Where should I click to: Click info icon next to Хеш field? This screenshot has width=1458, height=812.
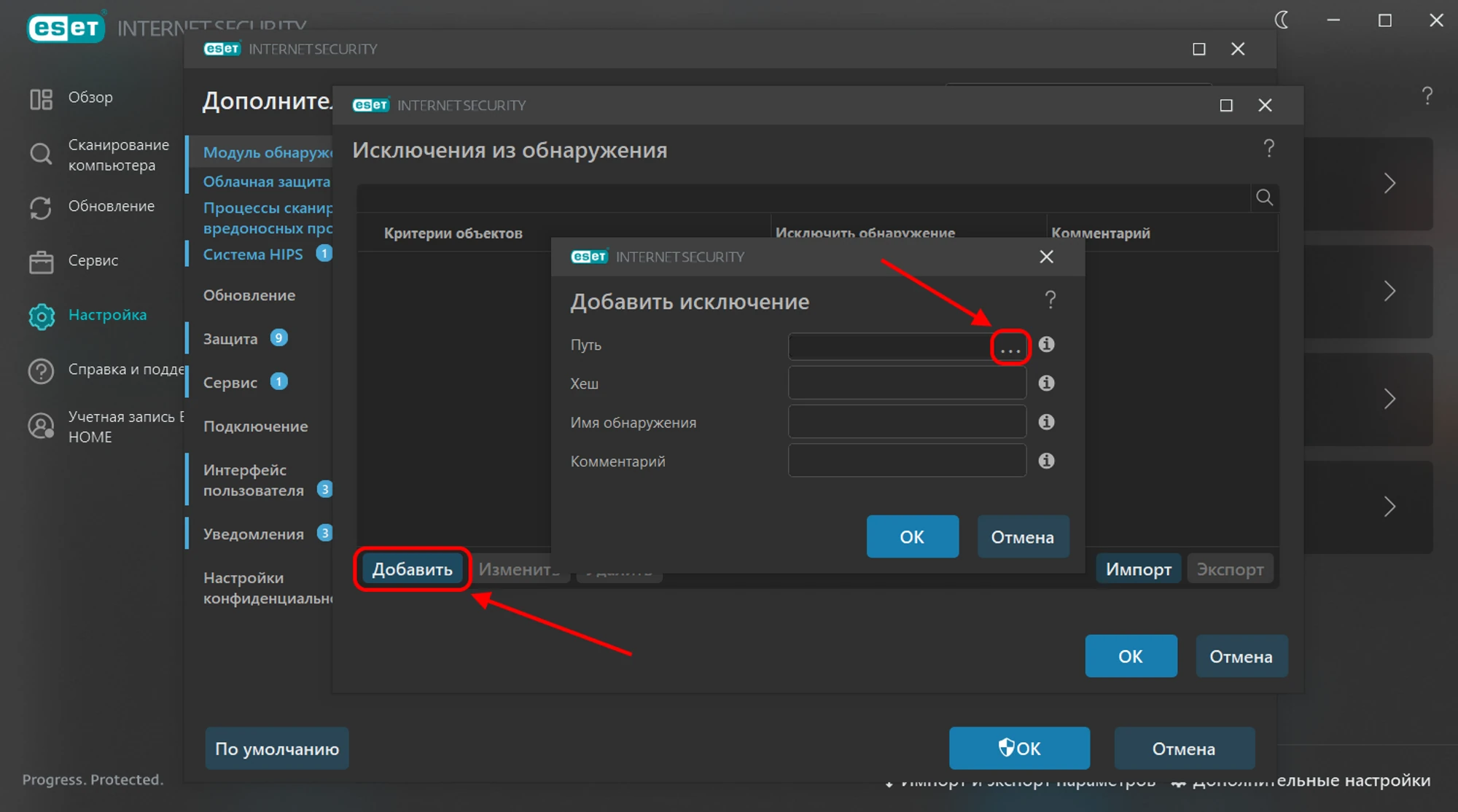[x=1046, y=383]
